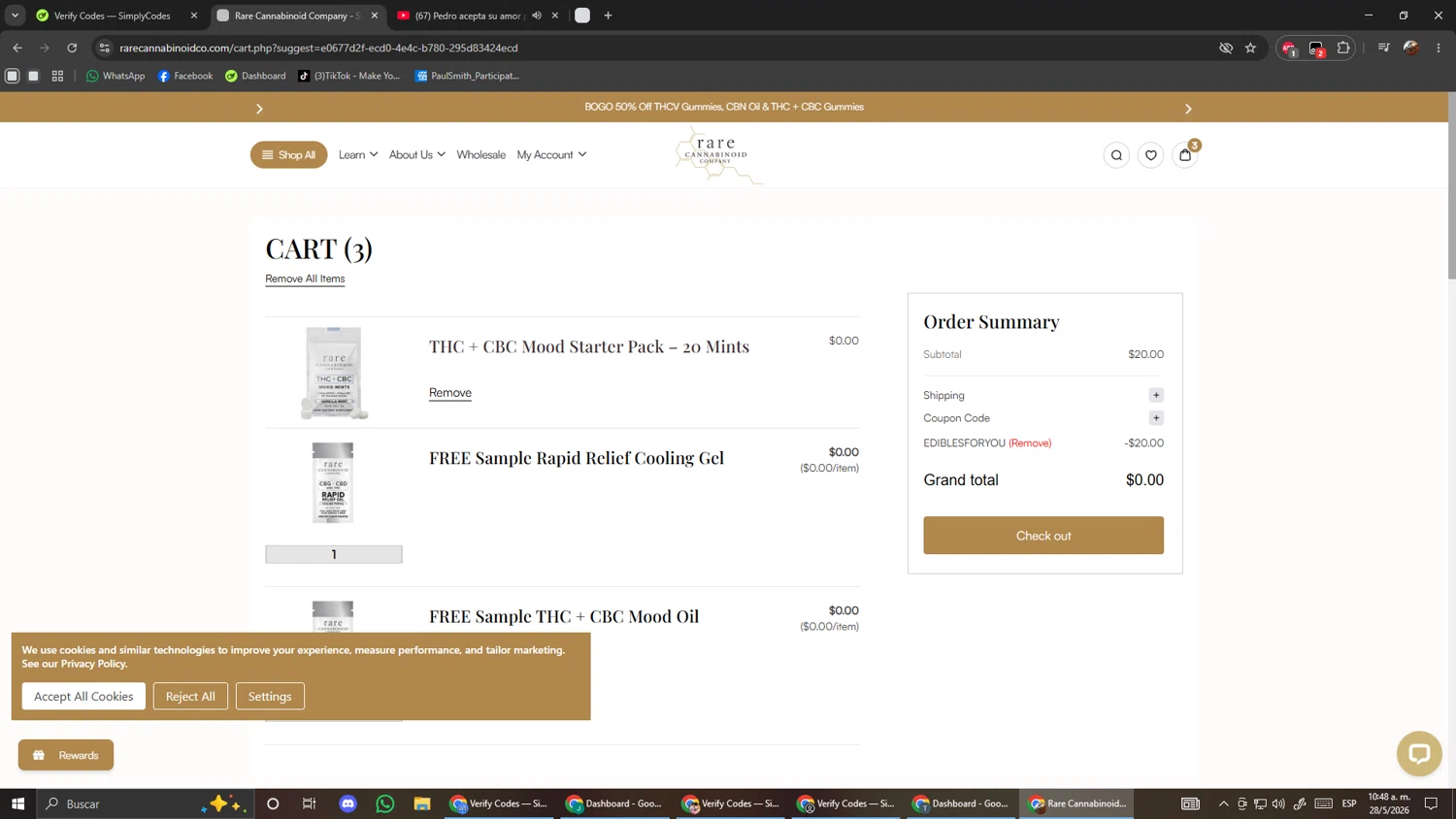Open the Wholesale menu item
Screen dimensions: 1456x819
[x=480, y=155]
